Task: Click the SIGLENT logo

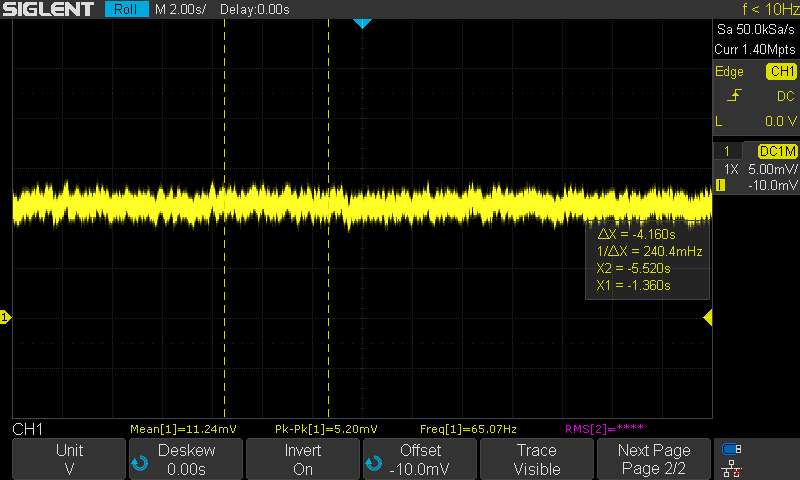Action: [x=48, y=9]
